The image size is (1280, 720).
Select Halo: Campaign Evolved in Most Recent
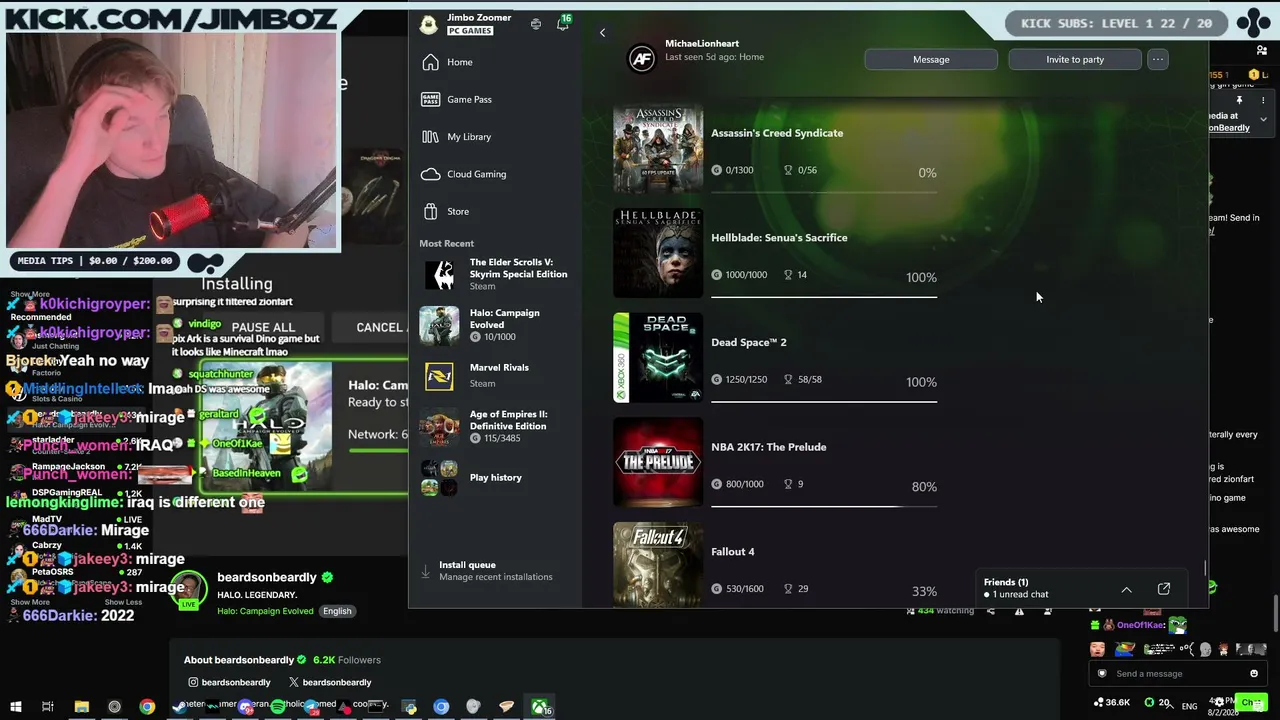(495, 325)
